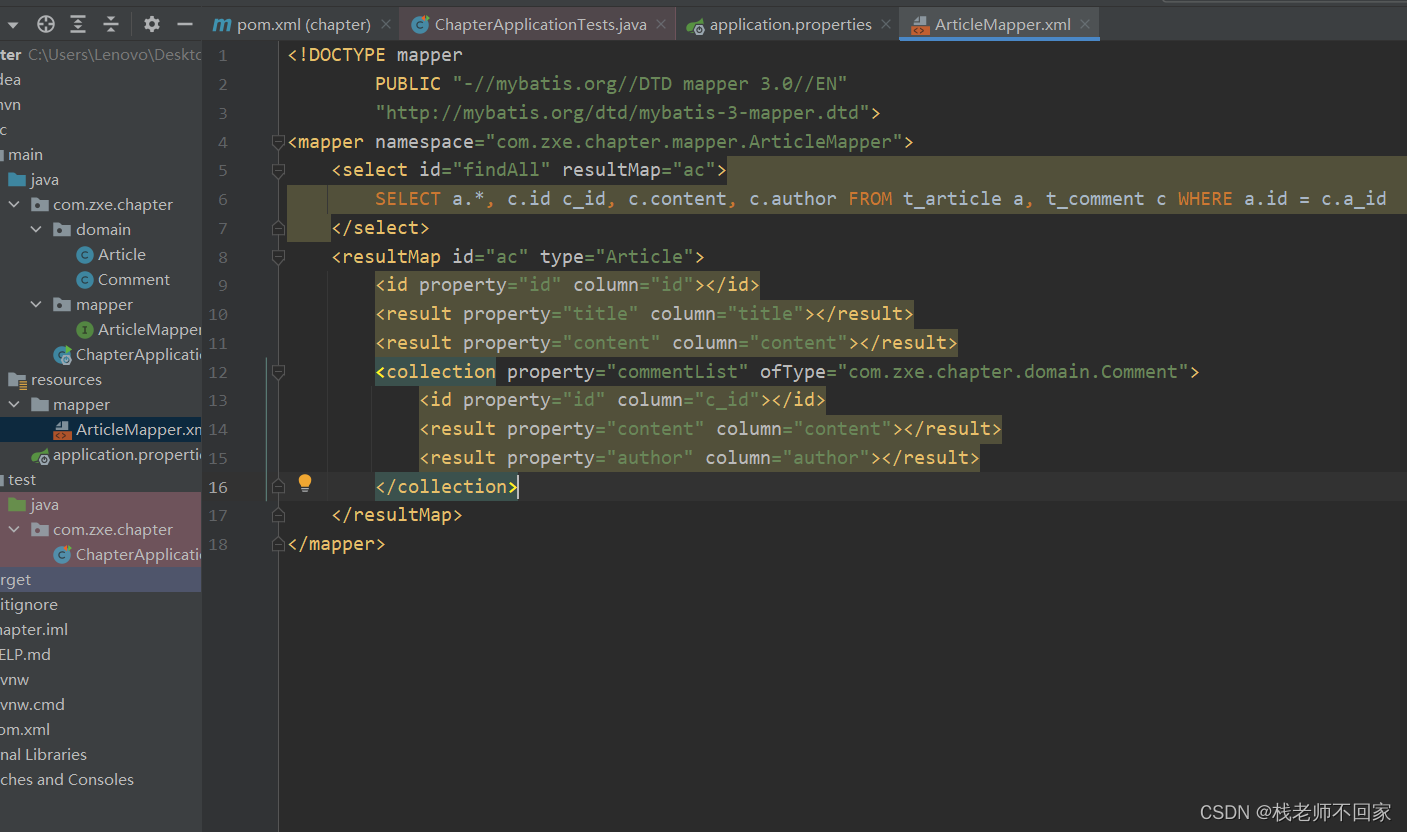
Task: Switch to the pom.xml (chapter) tab
Action: click(303, 24)
